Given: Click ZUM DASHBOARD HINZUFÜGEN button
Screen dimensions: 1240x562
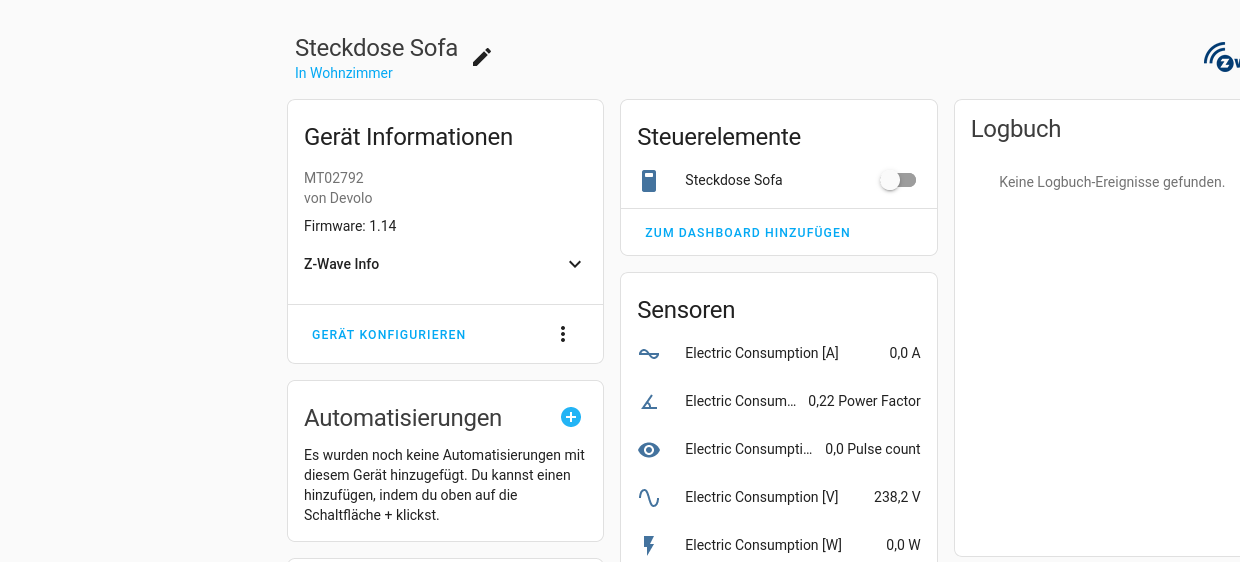Looking at the screenshot, I should coord(748,233).
